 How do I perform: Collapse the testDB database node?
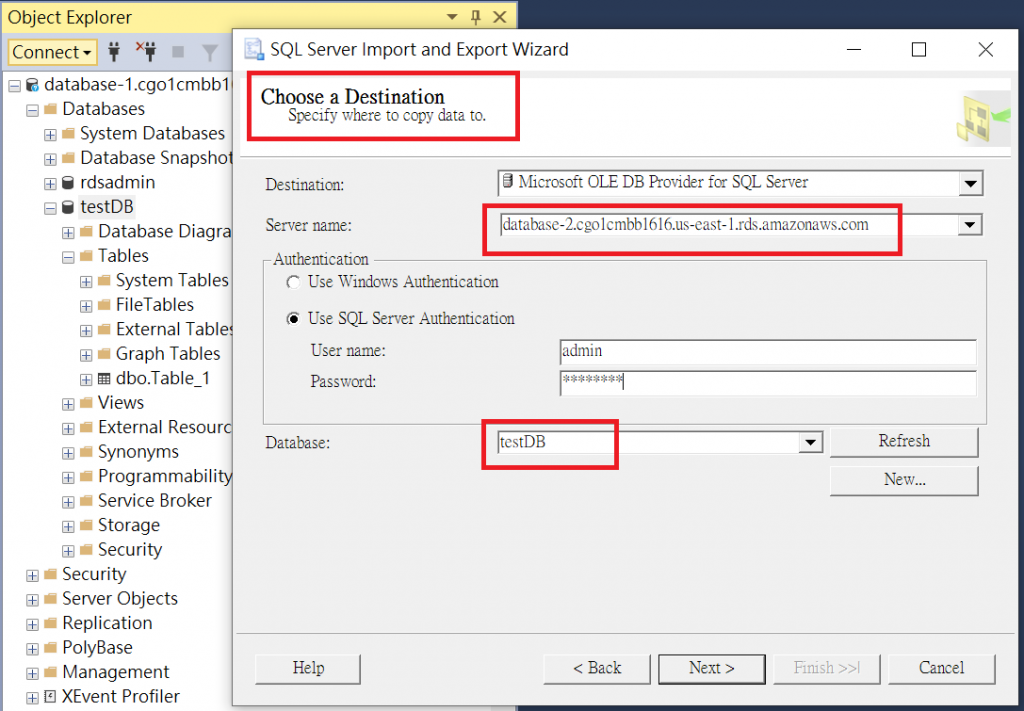click(50, 208)
